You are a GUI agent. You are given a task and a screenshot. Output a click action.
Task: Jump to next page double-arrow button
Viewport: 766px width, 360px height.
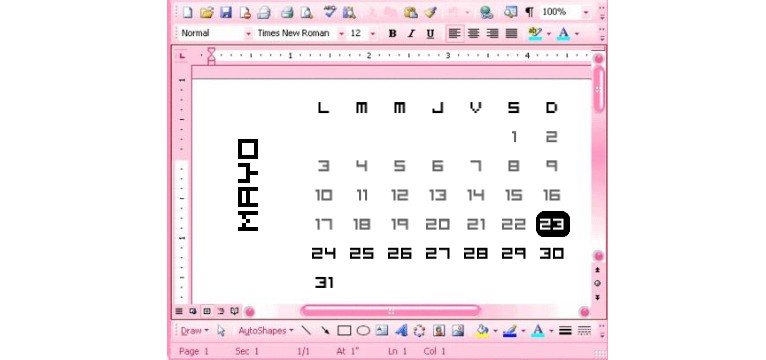tap(597, 297)
